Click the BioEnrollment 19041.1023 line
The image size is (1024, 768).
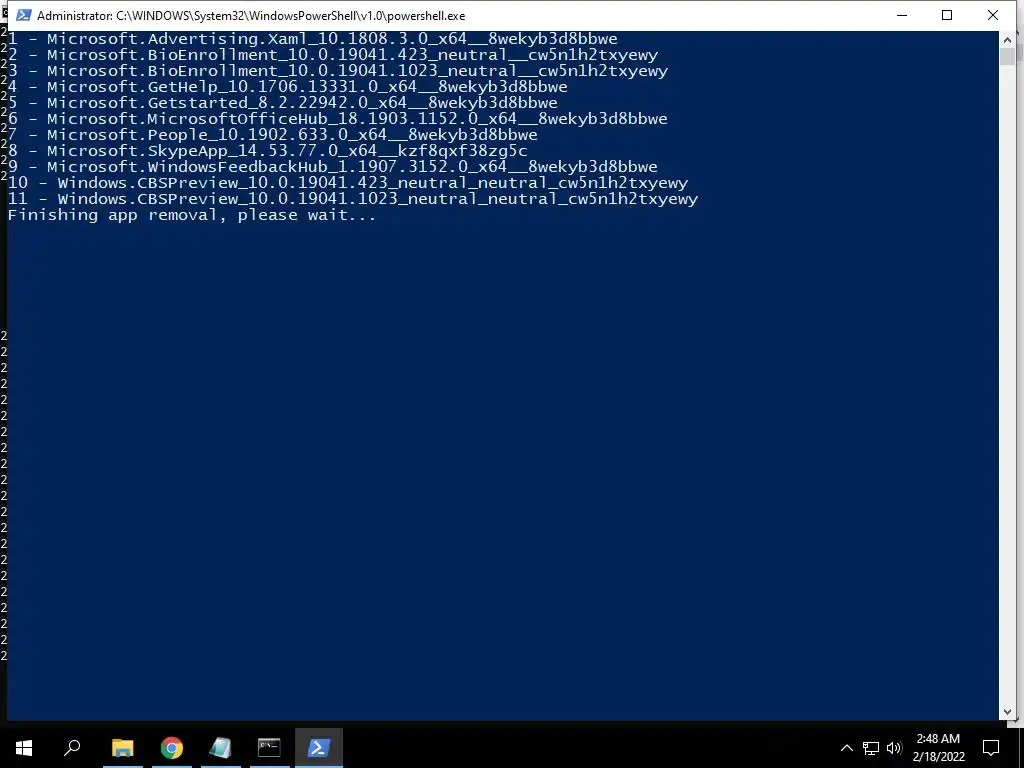coord(338,71)
